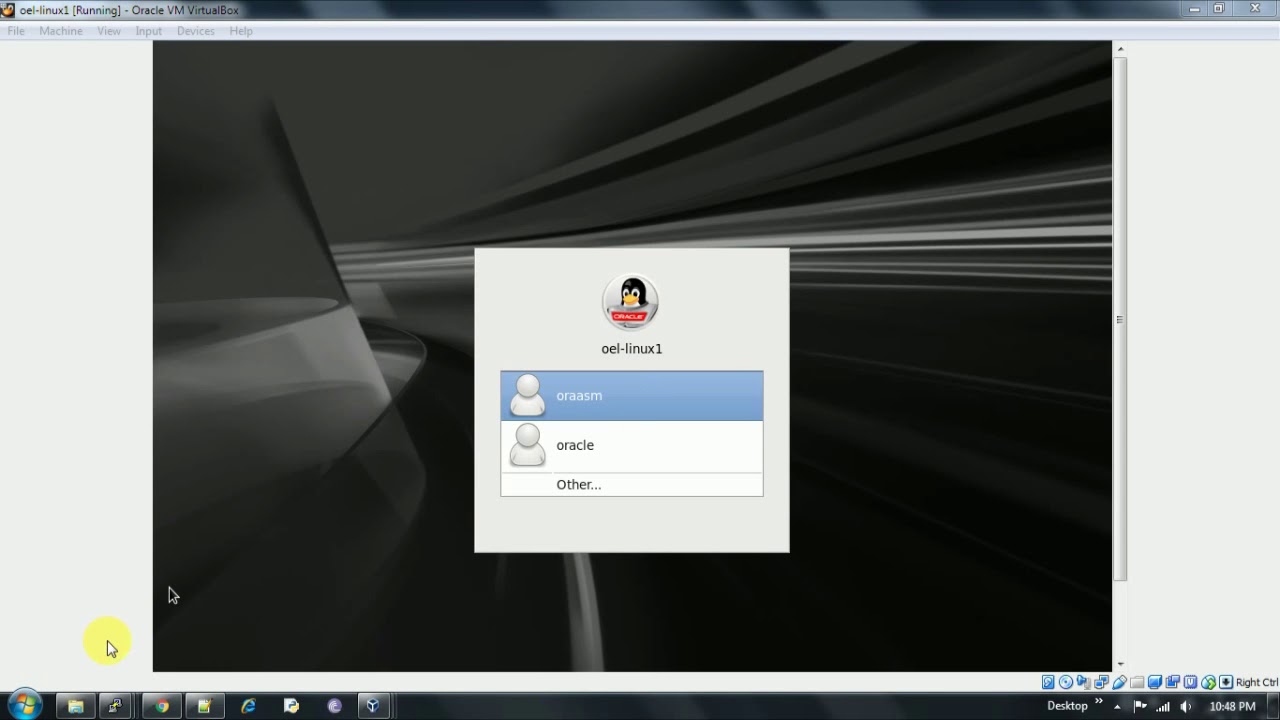The width and height of the screenshot is (1280, 720).
Task: Click the mouse integration status icon
Action: point(1208,682)
